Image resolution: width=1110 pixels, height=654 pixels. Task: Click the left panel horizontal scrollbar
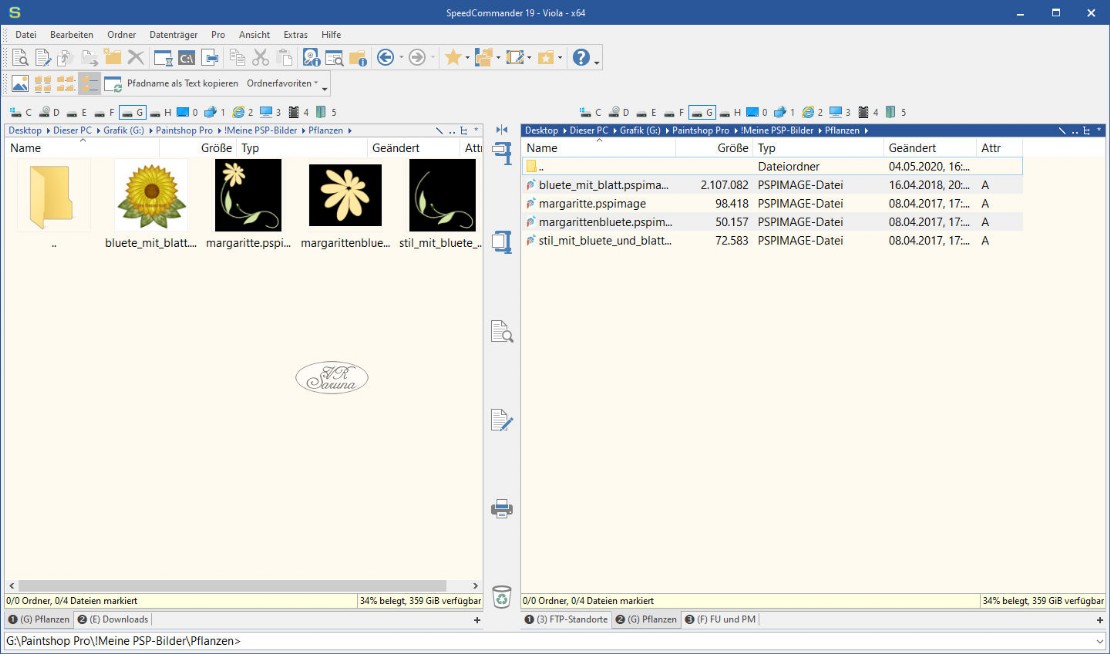[232, 586]
